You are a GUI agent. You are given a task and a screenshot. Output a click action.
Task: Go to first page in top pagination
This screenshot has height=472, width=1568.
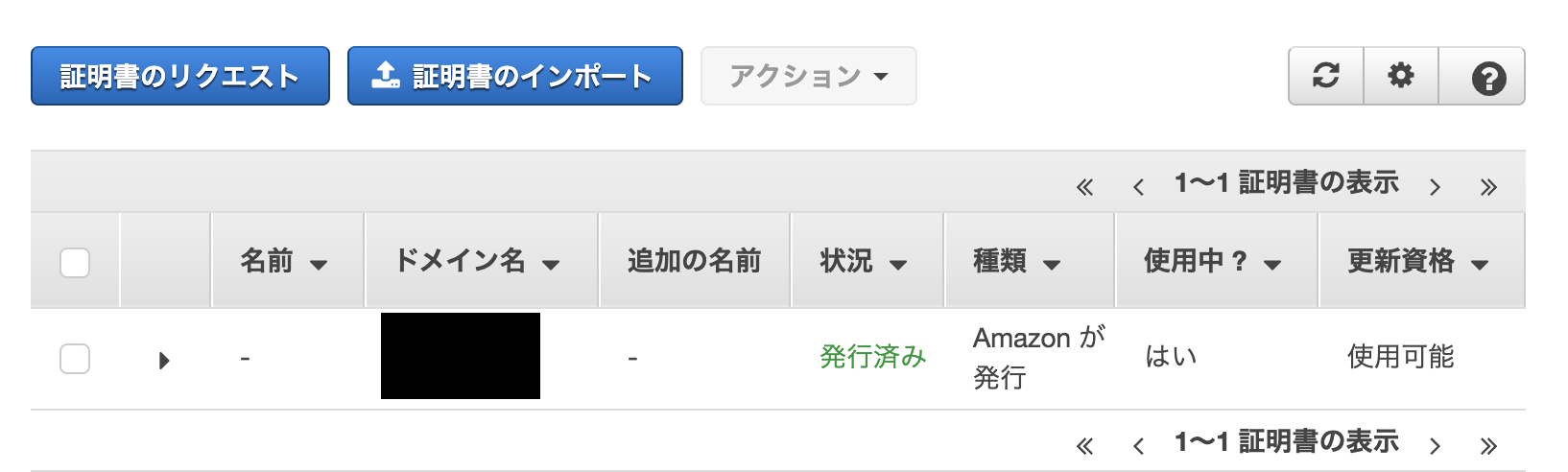tap(1084, 187)
